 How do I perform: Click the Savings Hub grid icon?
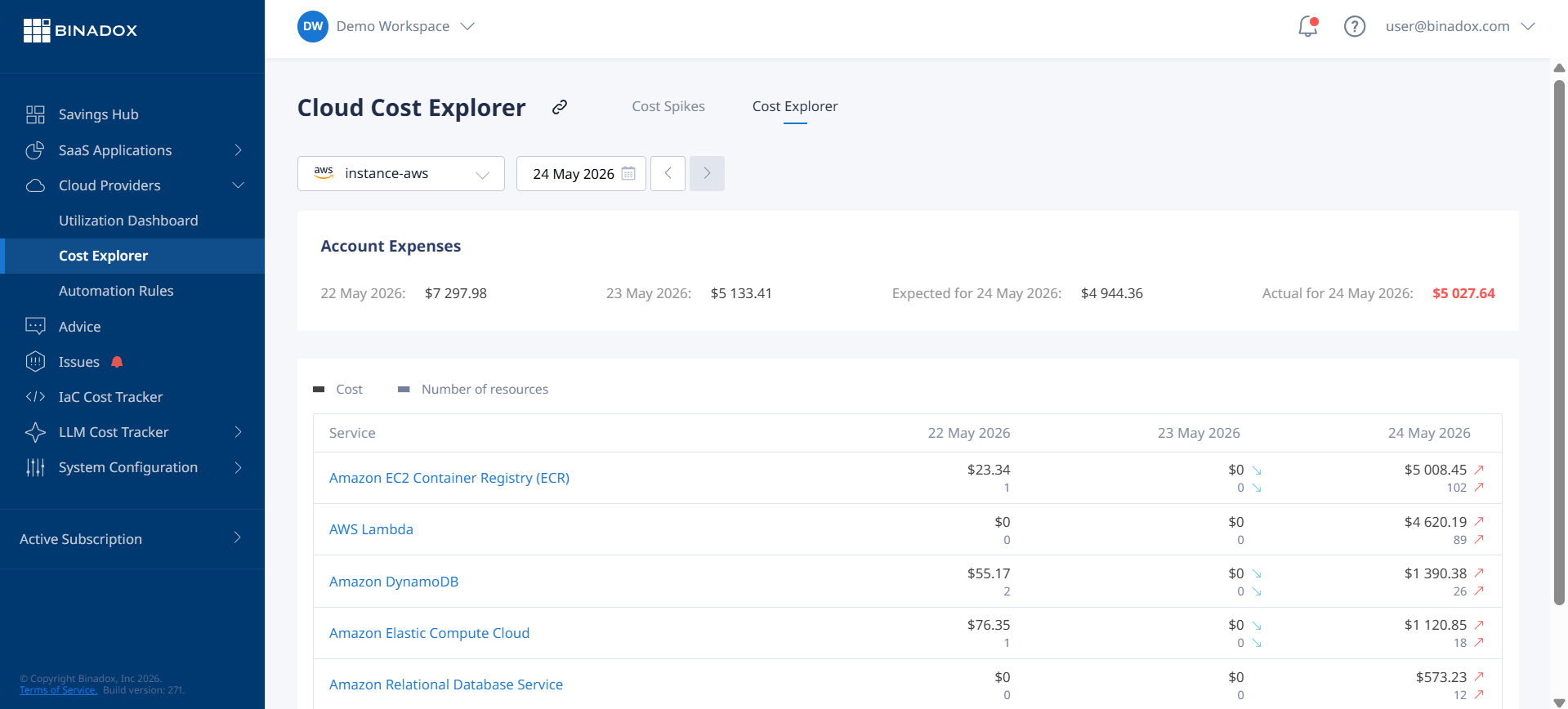tap(35, 114)
